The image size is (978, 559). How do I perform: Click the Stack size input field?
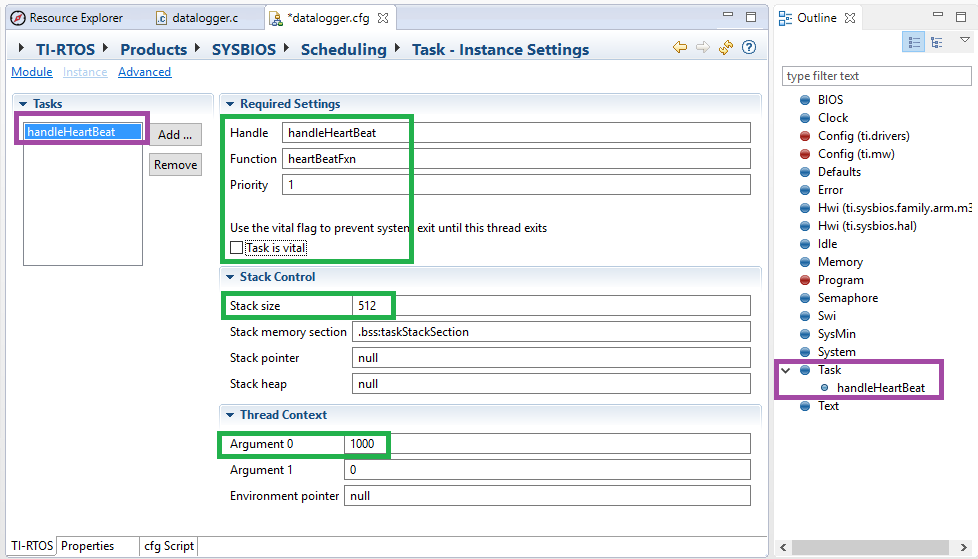550,306
